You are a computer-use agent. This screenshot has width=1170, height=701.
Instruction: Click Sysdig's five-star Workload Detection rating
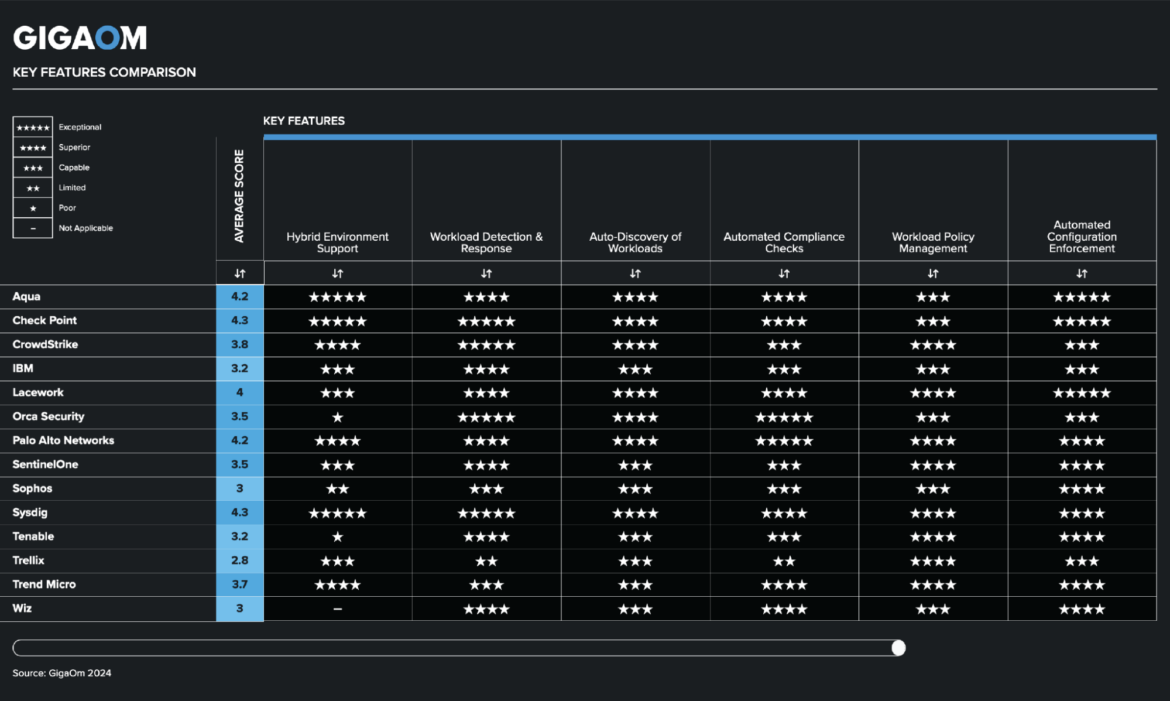point(486,512)
